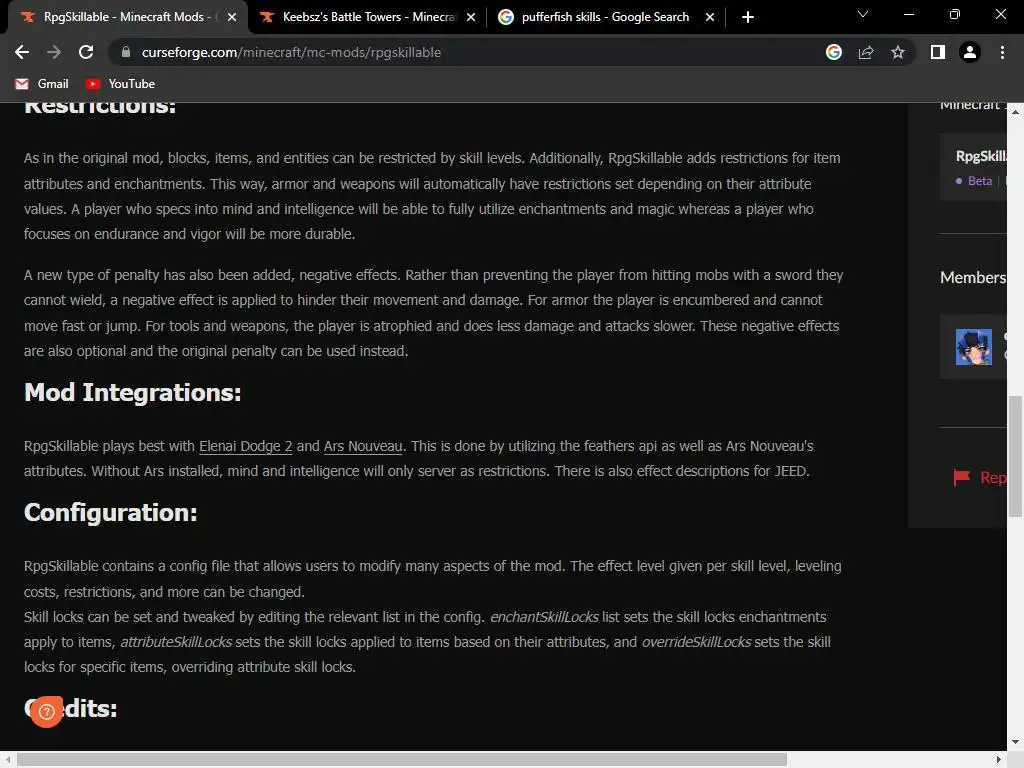
Task: Close the pufferfish skills Google tab
Action: point(710,17)
